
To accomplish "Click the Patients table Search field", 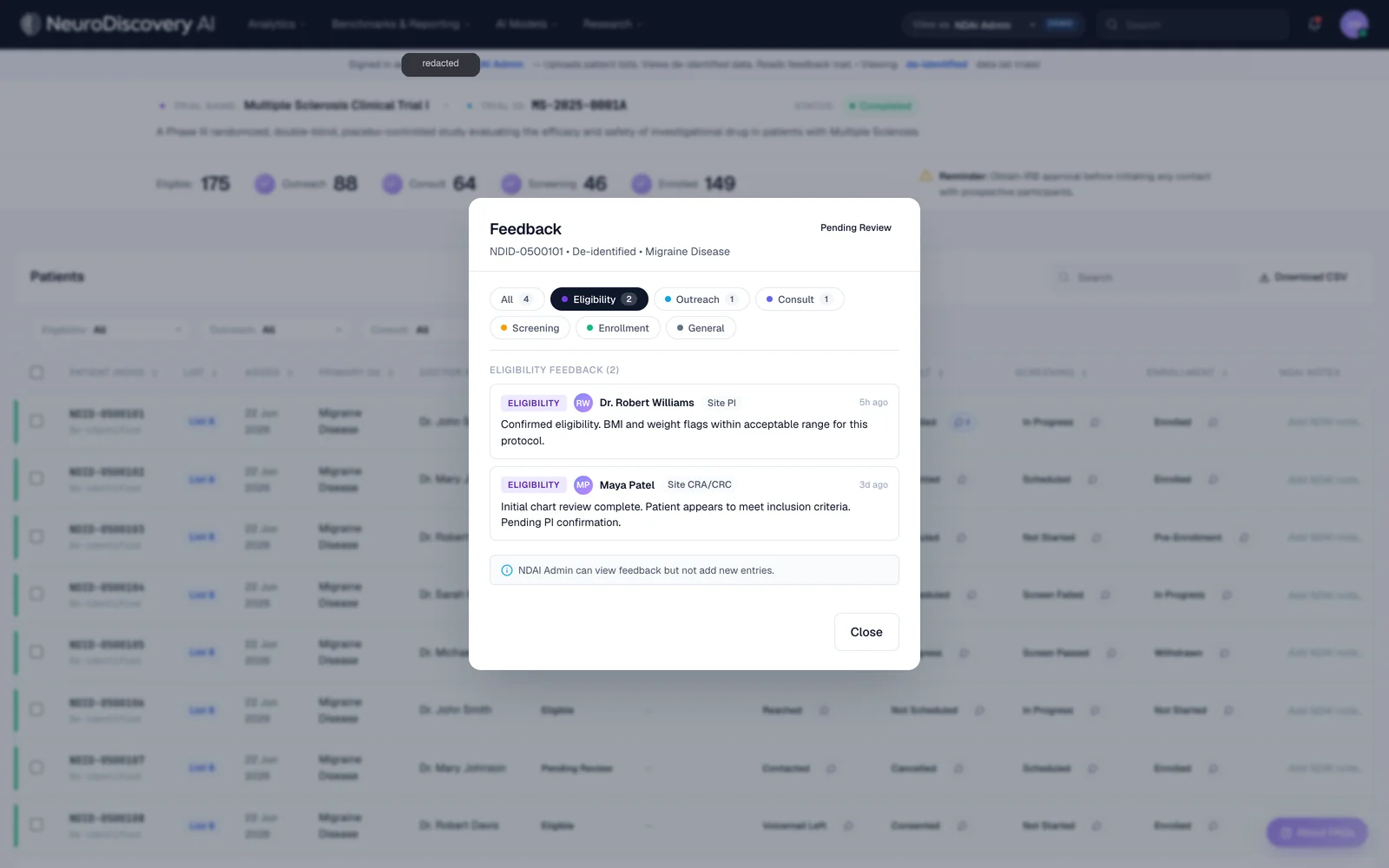I will pyautogui.click(x=1144, y=277).
